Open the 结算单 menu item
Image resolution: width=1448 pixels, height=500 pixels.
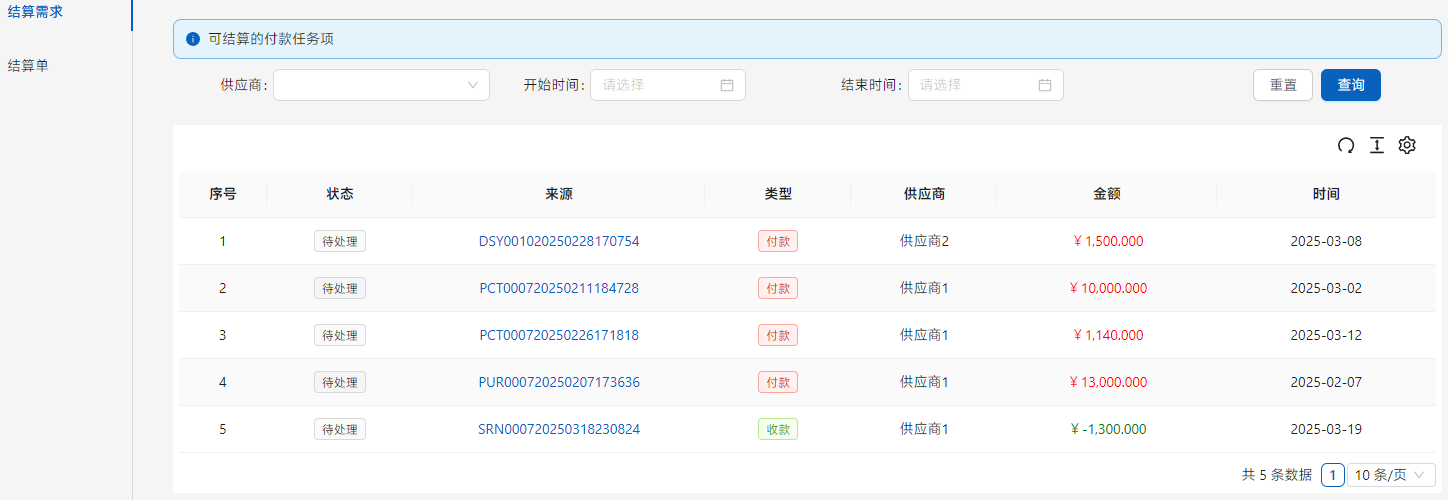click(28, 66)
